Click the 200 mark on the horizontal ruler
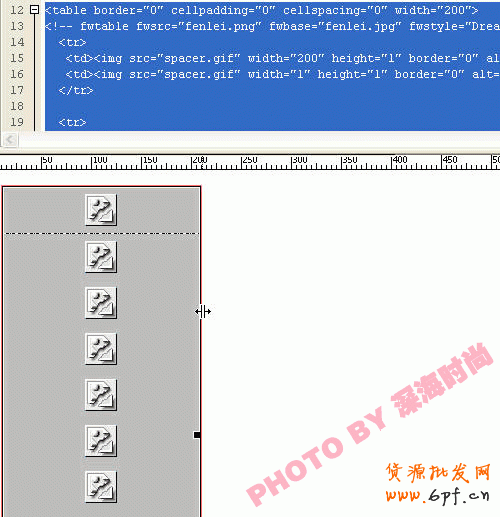Viewport: 500px width, 517px height. point(199,160)
